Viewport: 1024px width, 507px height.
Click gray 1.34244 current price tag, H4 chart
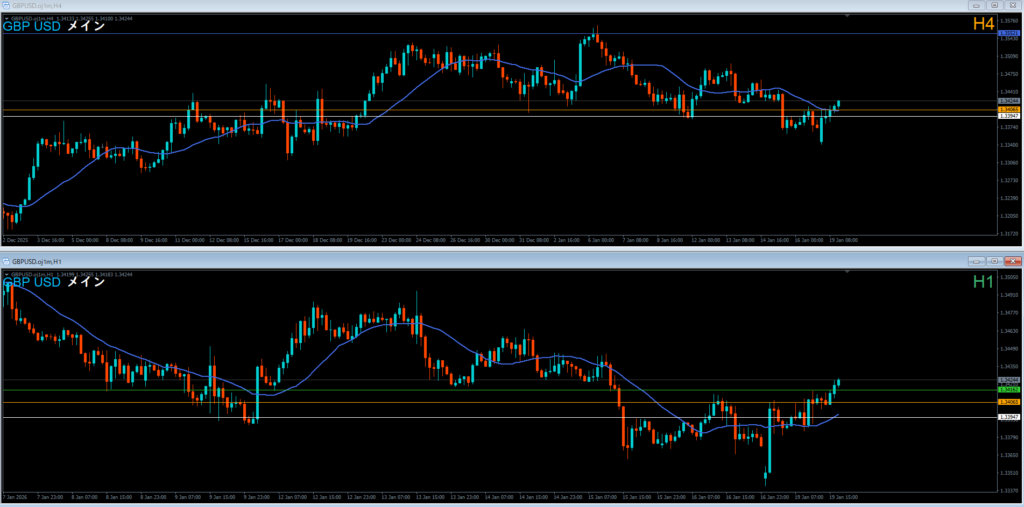click(1009, 101)
